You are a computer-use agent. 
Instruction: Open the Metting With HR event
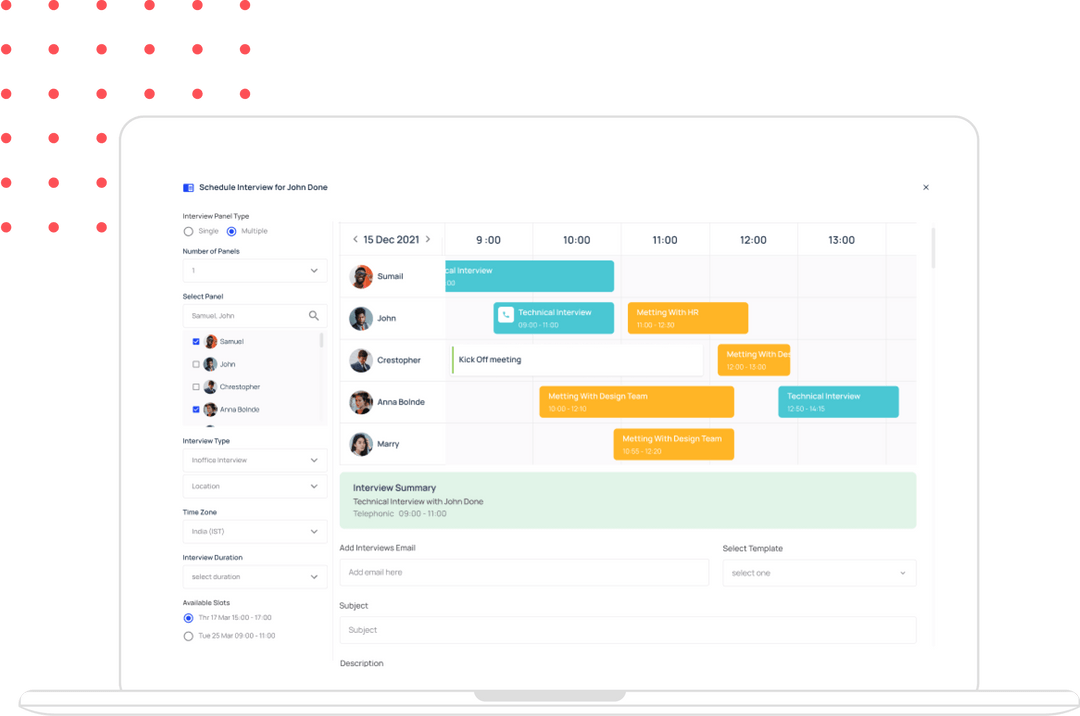(687, 317)
